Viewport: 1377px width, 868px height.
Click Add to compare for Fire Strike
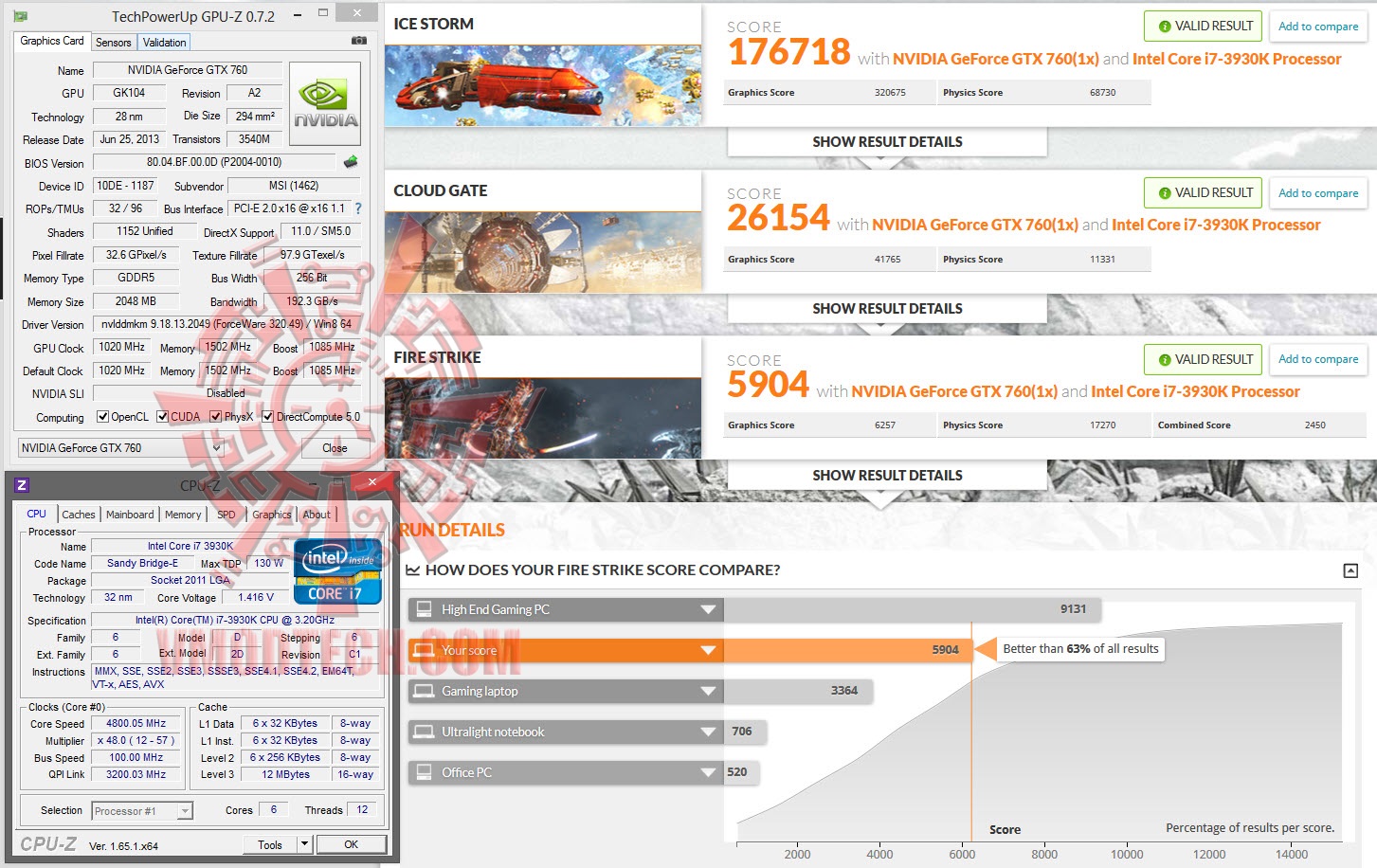pos(1318,359)
